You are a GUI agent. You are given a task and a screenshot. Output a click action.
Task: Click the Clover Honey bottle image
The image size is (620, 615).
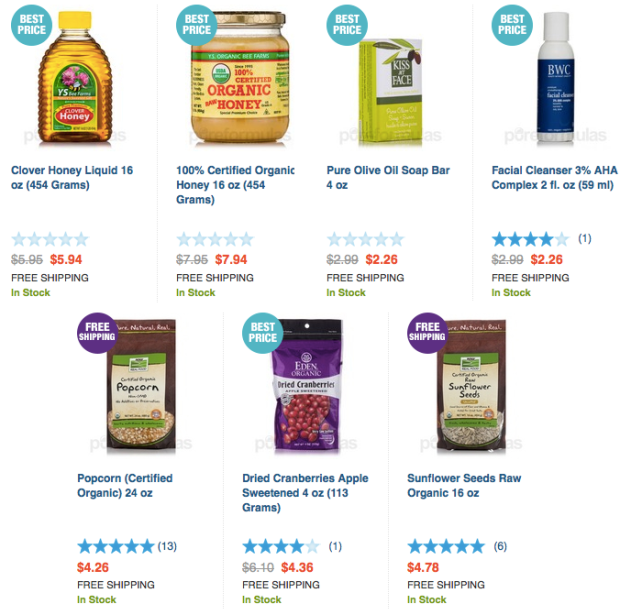point(75,77)
